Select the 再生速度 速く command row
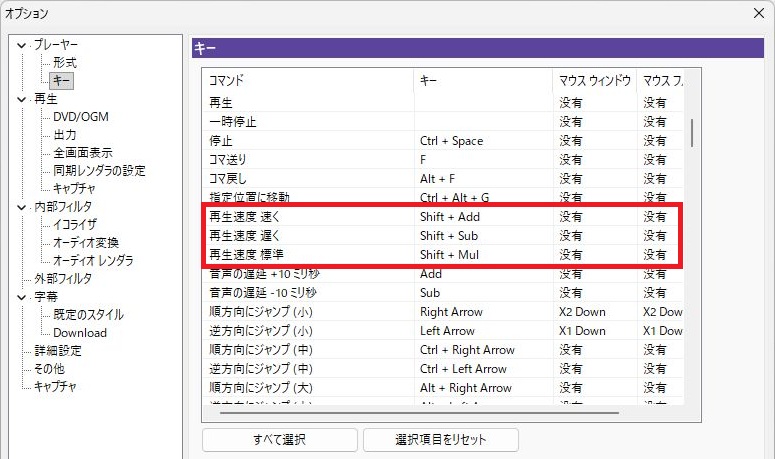 307,216
